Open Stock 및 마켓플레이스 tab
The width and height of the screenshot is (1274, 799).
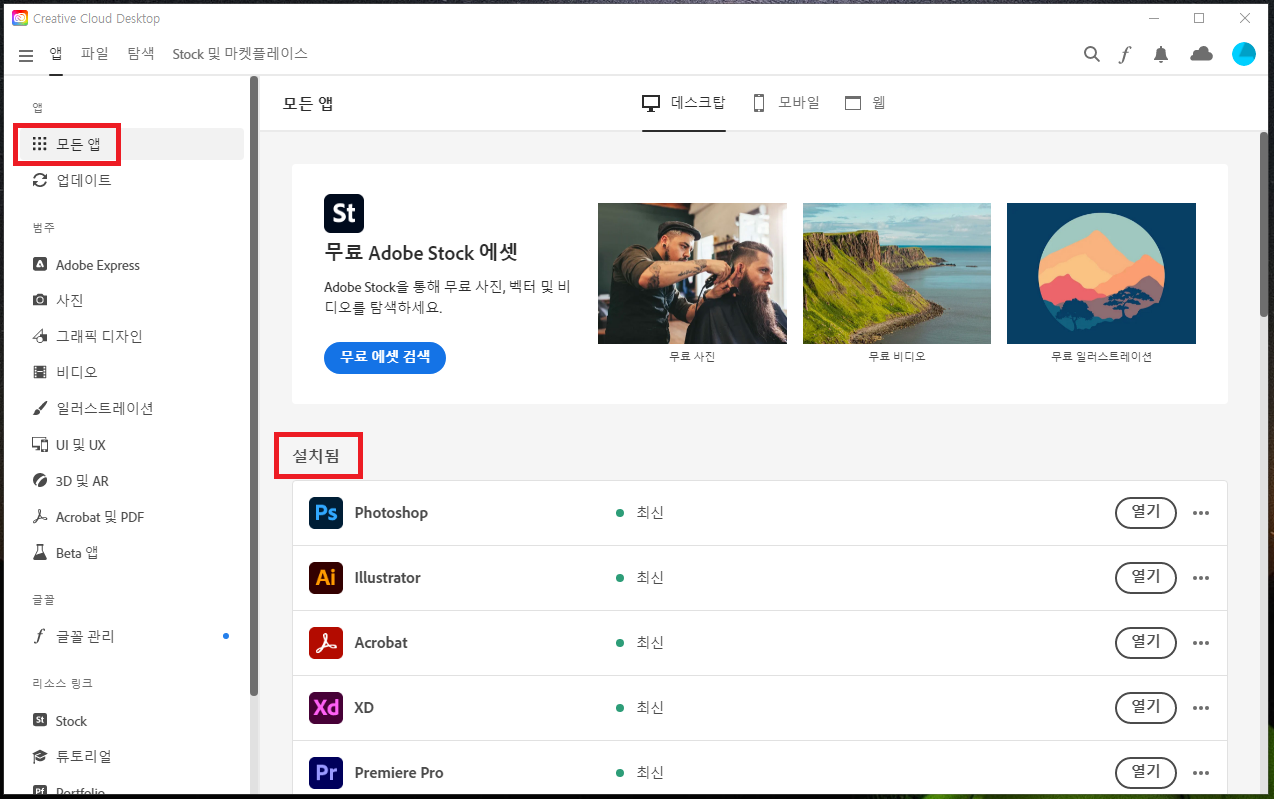240,54
